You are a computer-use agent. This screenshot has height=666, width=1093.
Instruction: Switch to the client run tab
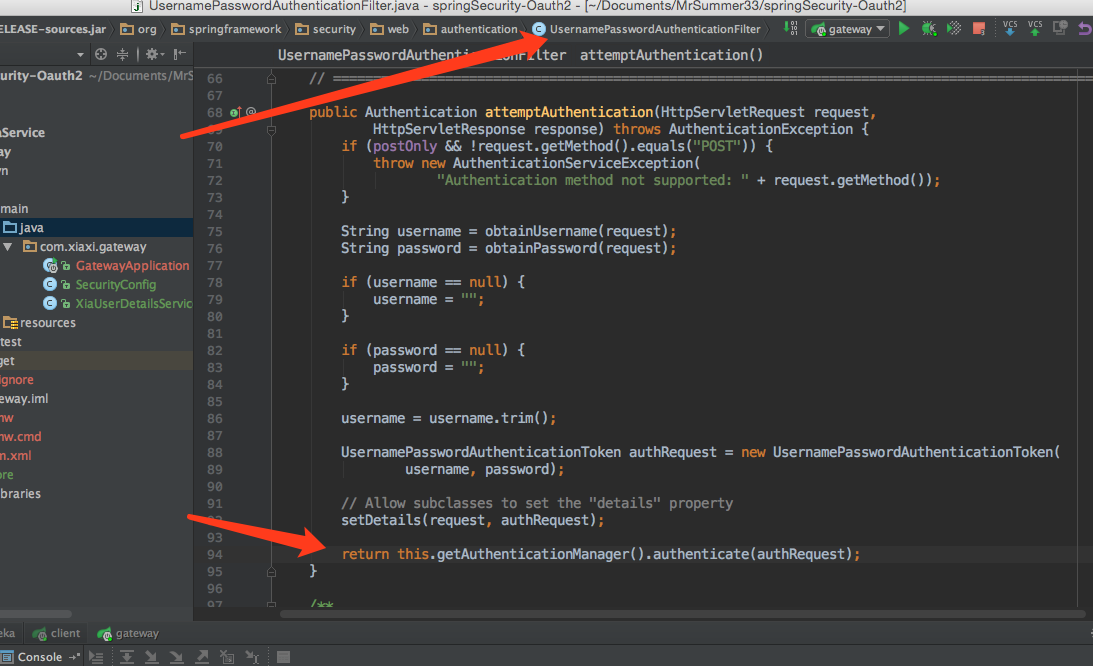[x=56, y=633]
